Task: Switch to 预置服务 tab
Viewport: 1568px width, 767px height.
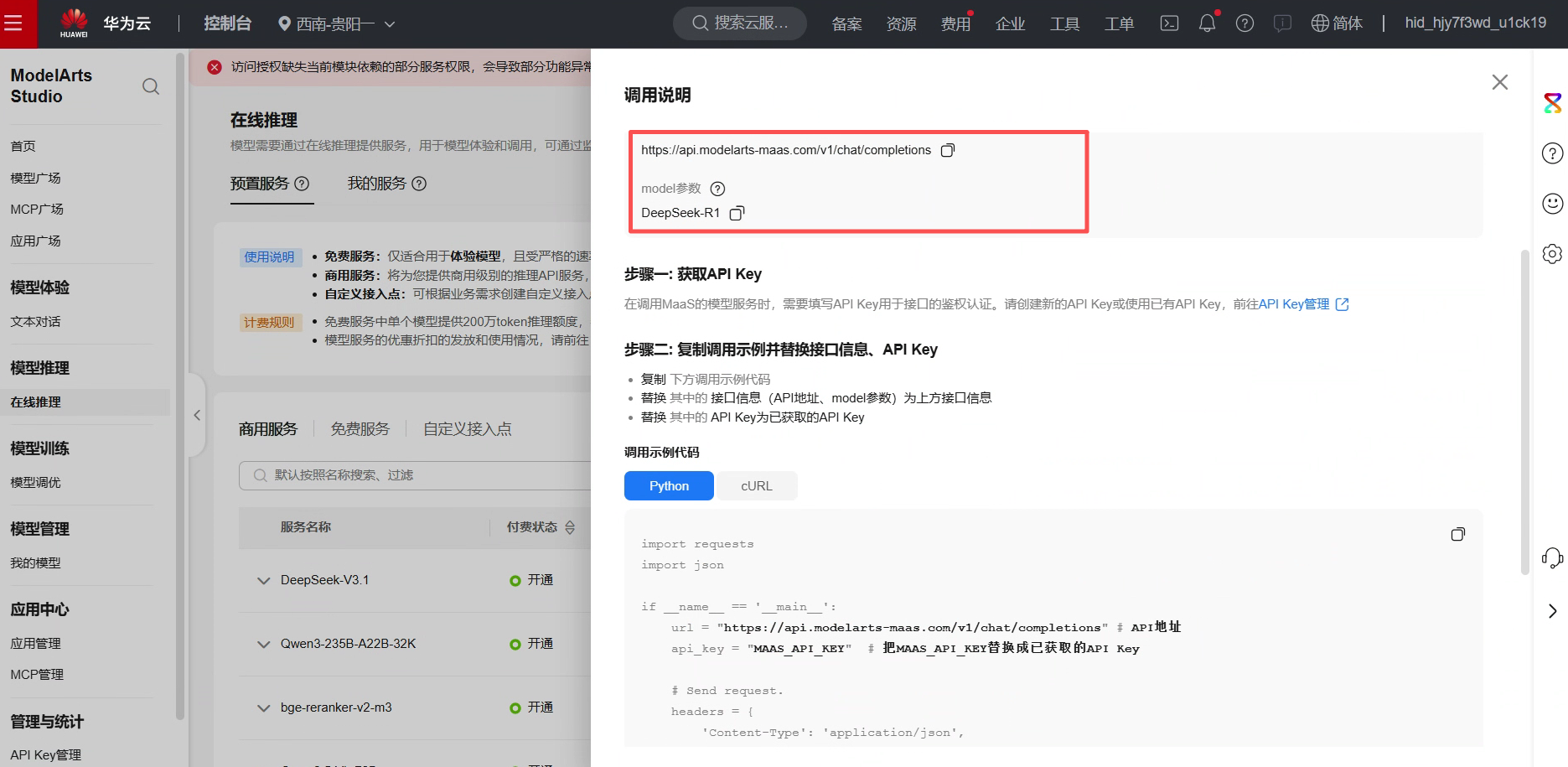Action: [260, 184]
